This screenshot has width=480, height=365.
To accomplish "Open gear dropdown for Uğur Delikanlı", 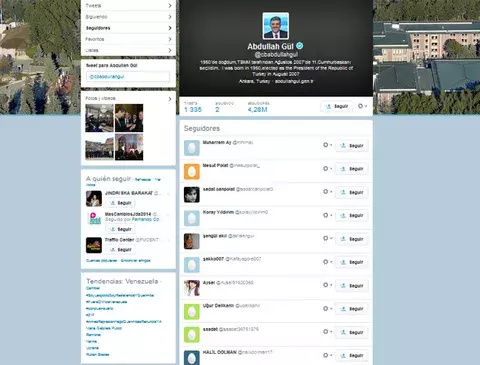I will coord(327,308).
